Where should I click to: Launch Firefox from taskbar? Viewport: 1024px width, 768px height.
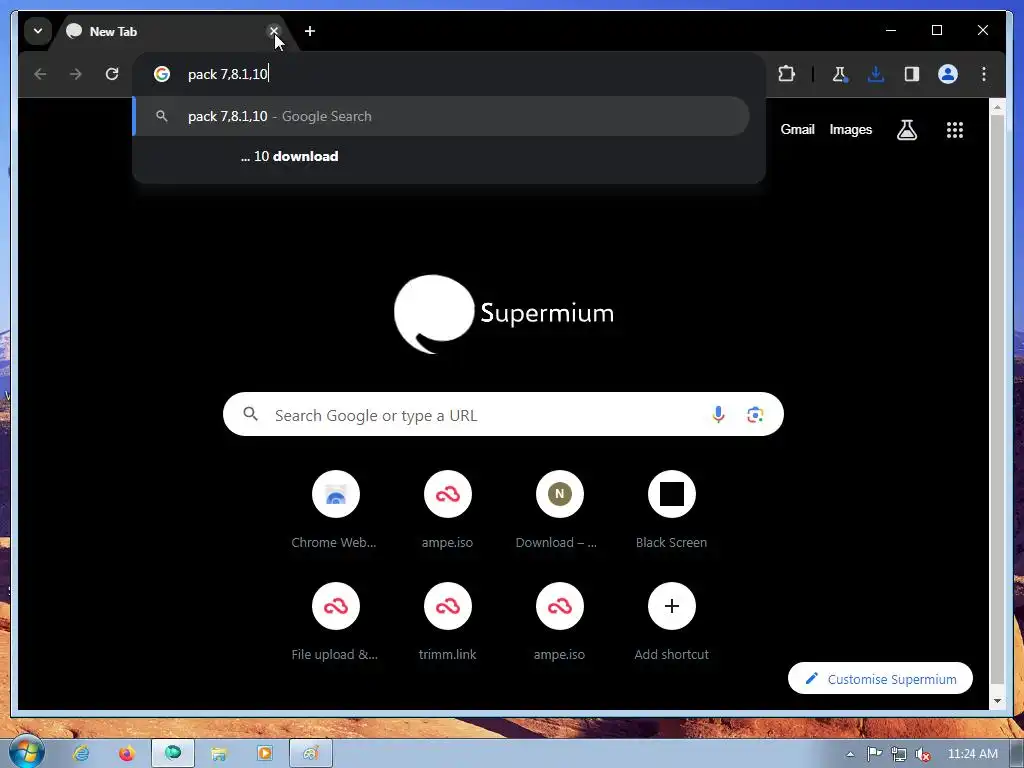[x=126, y=754]
